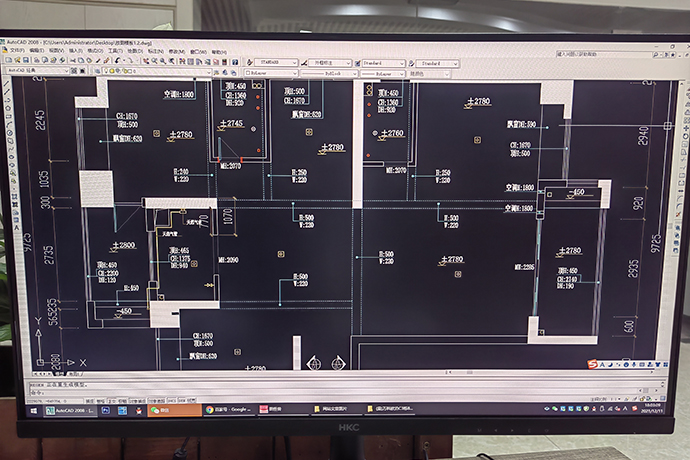Viewport: 690px width, 460px height.
Task: Open the Standard table style dropdown
Action: 383,63
